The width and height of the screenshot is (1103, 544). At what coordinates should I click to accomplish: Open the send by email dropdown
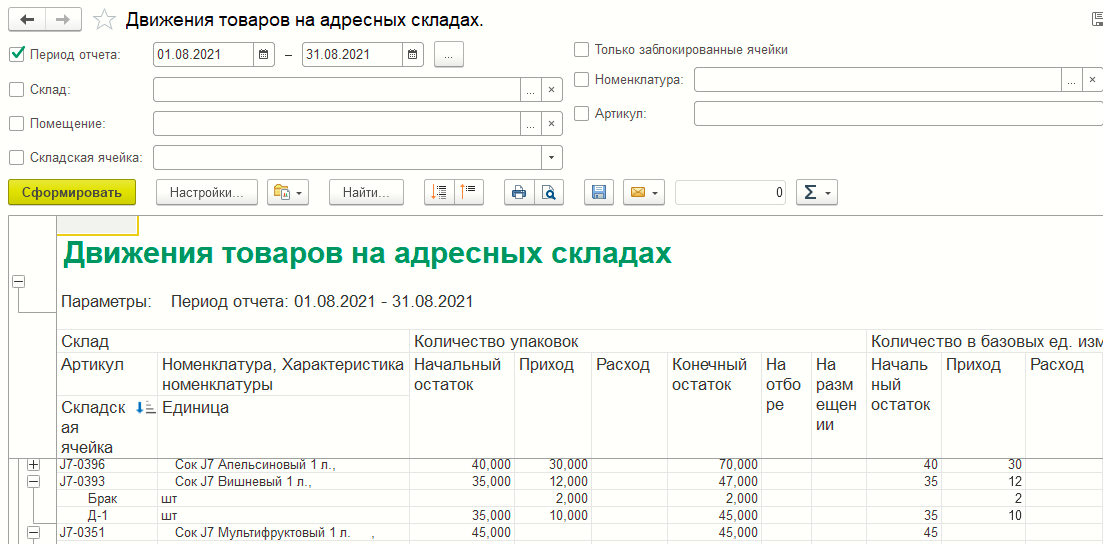[x=643, y=193]
